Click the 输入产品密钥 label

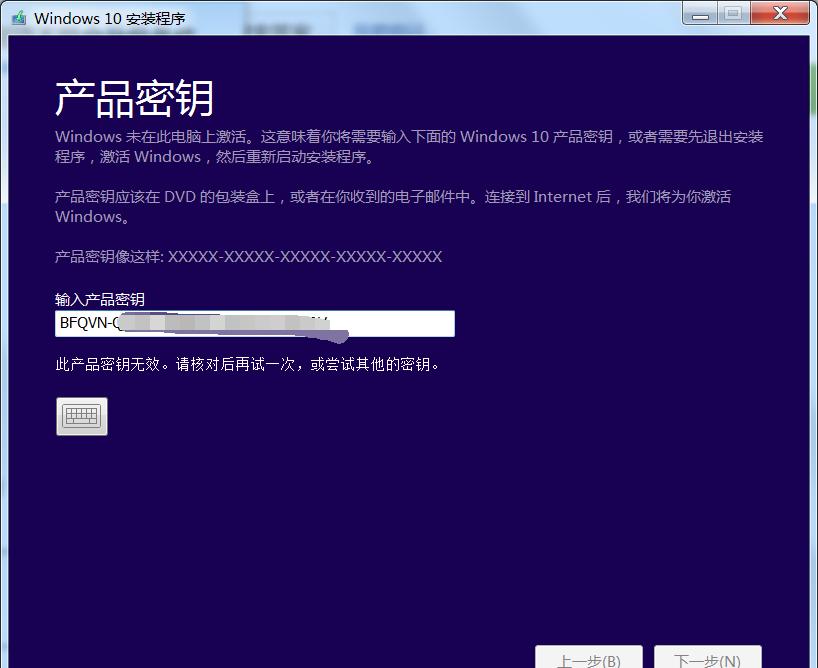(x=100, y=300)
